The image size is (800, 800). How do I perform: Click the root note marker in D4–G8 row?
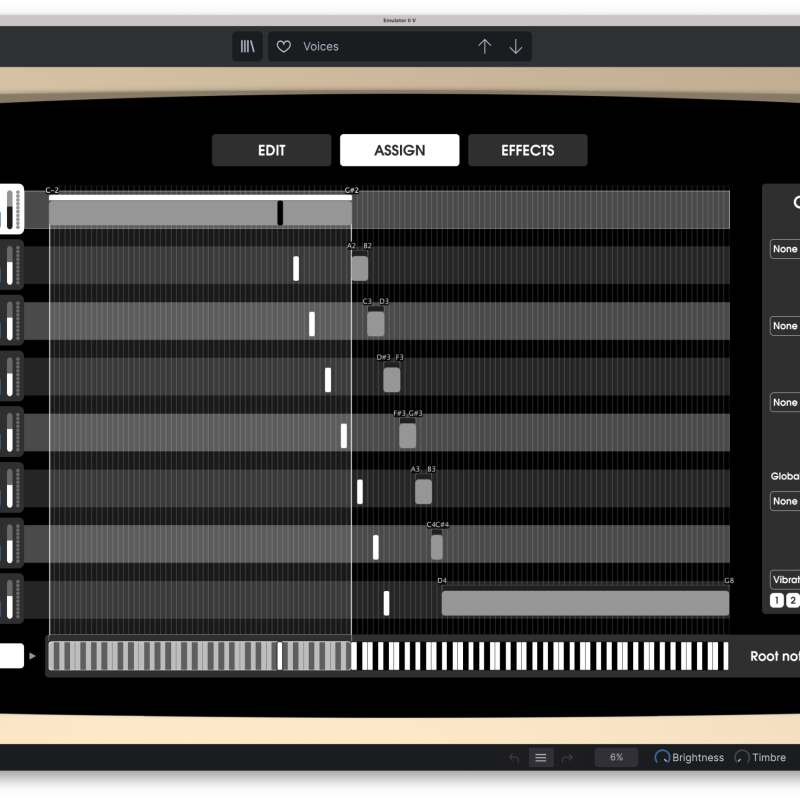[386, 603]
